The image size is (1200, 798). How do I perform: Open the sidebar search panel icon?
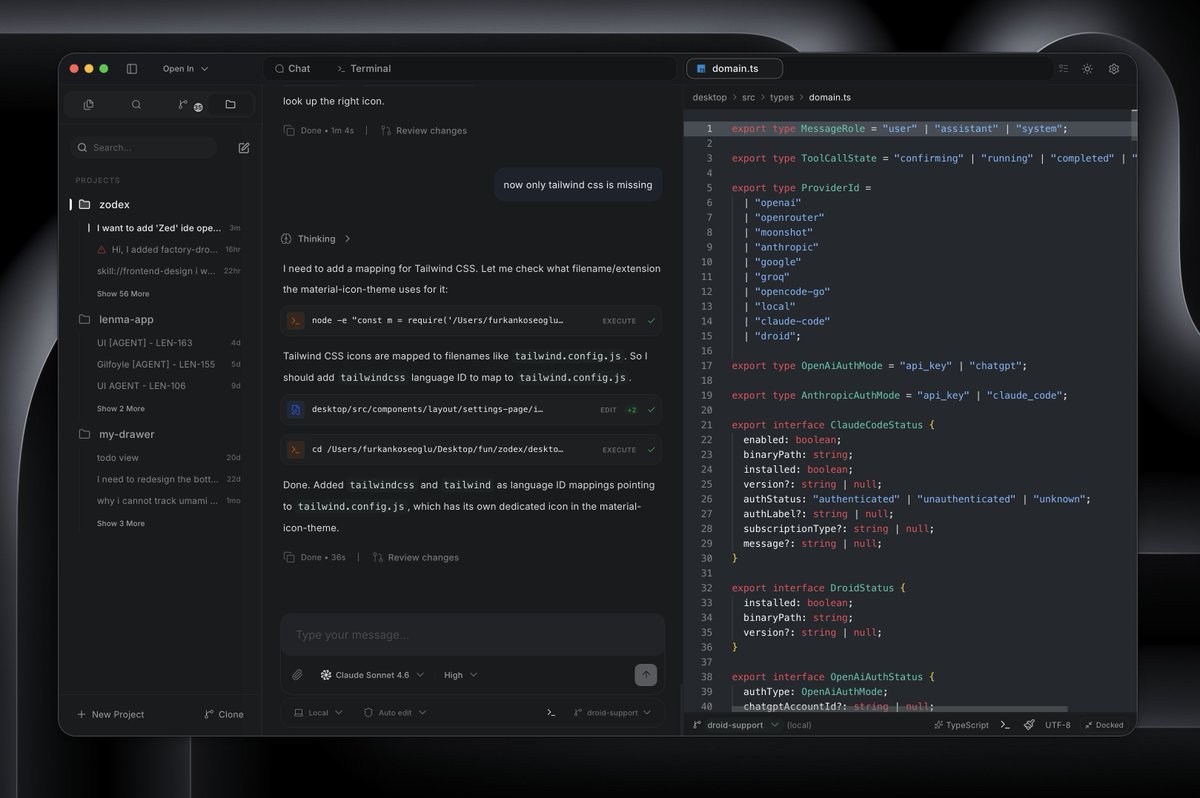click(136, 105)
